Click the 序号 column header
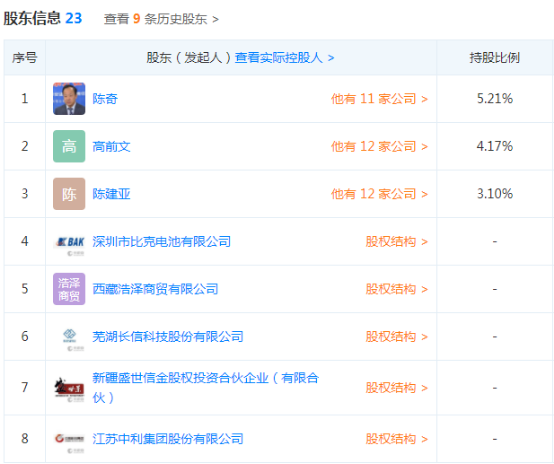The image size is (554, 464). click(24, 58)
